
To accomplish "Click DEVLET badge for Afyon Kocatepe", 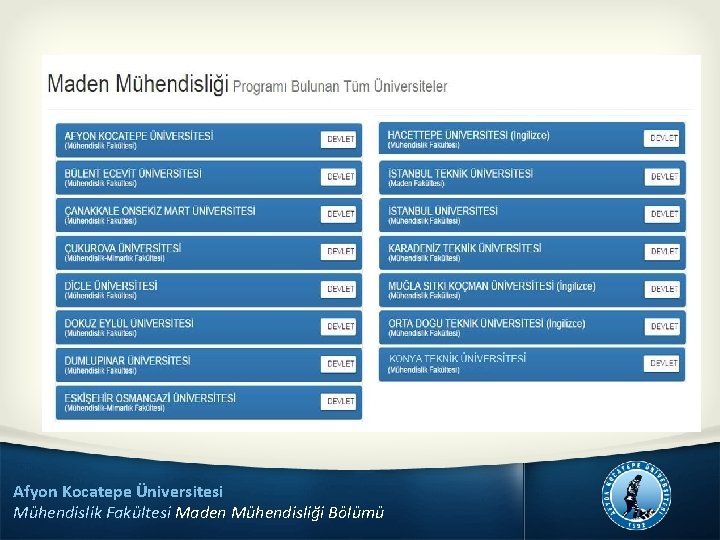I will click(338, 140).
